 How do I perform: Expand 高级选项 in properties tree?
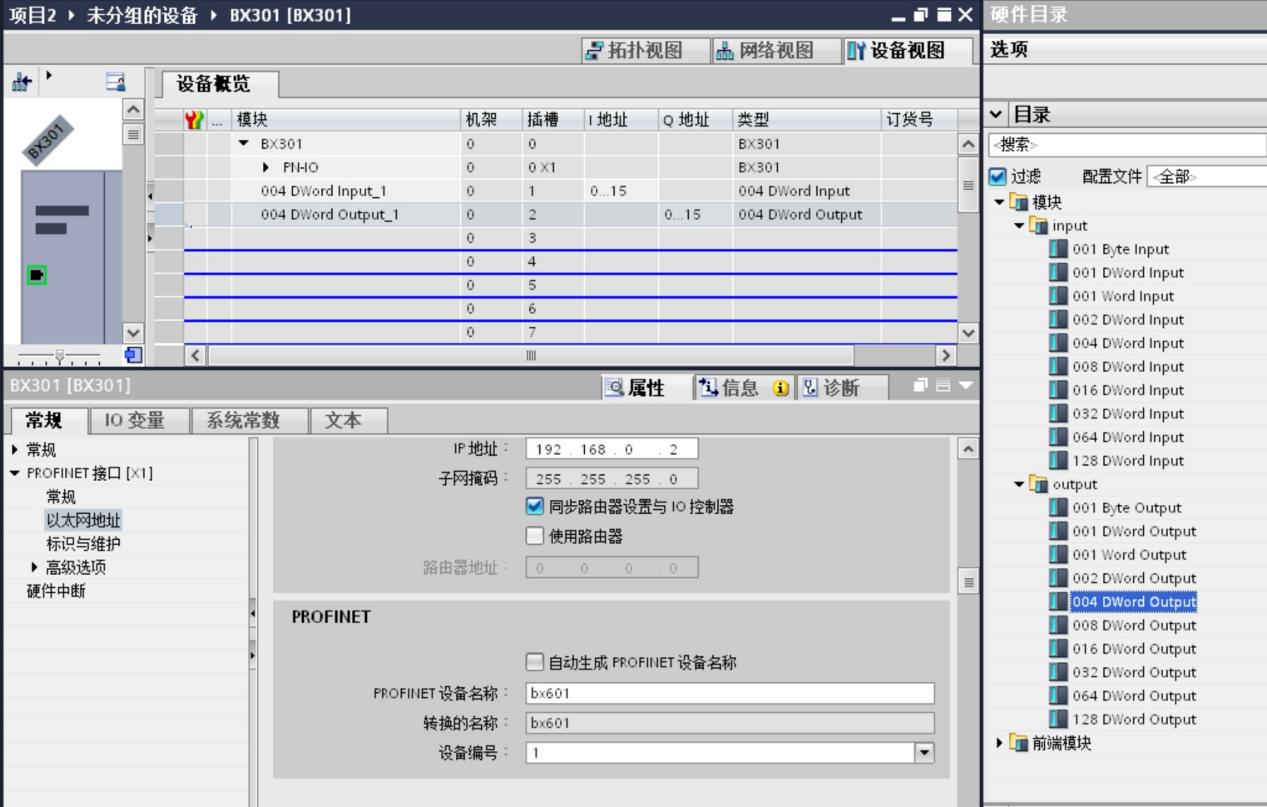[x=35, y=567]
